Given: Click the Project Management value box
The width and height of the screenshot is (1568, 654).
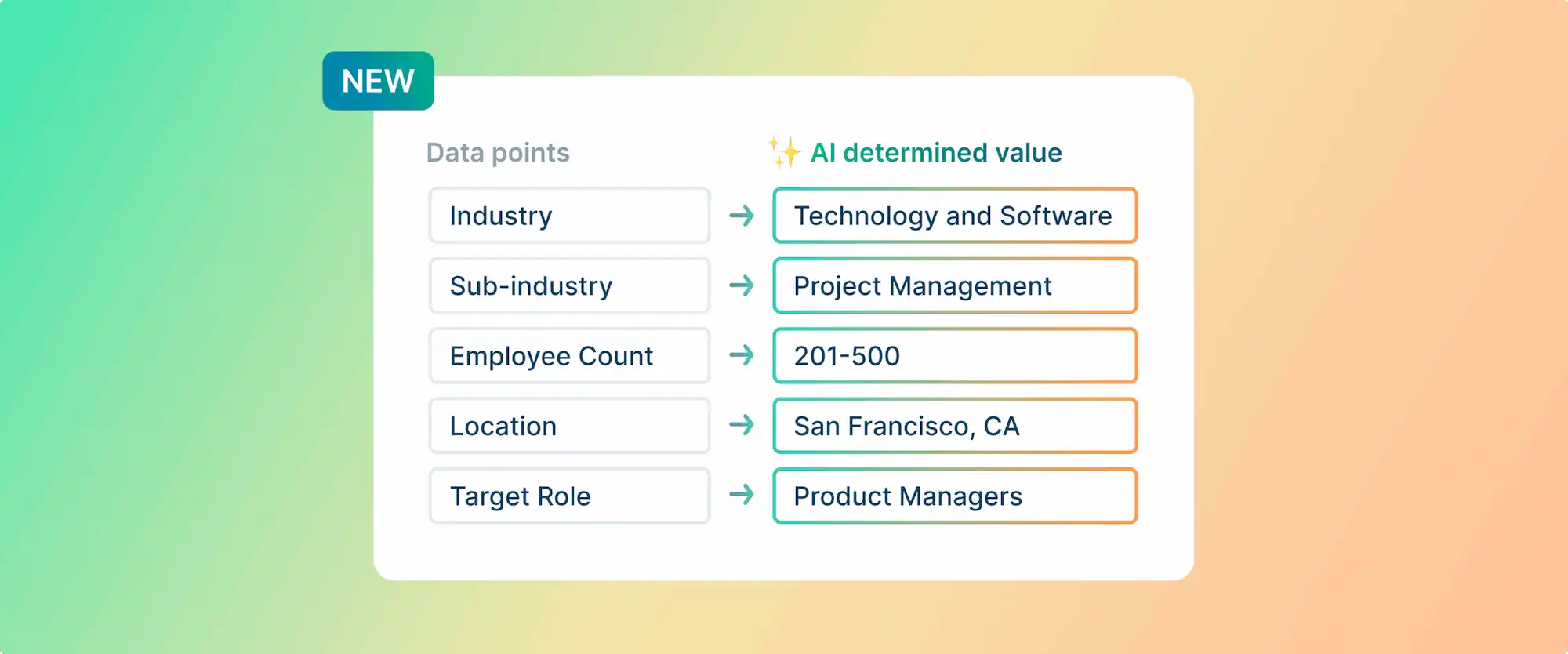Looking at the screenshot, I should coord(955,285).
